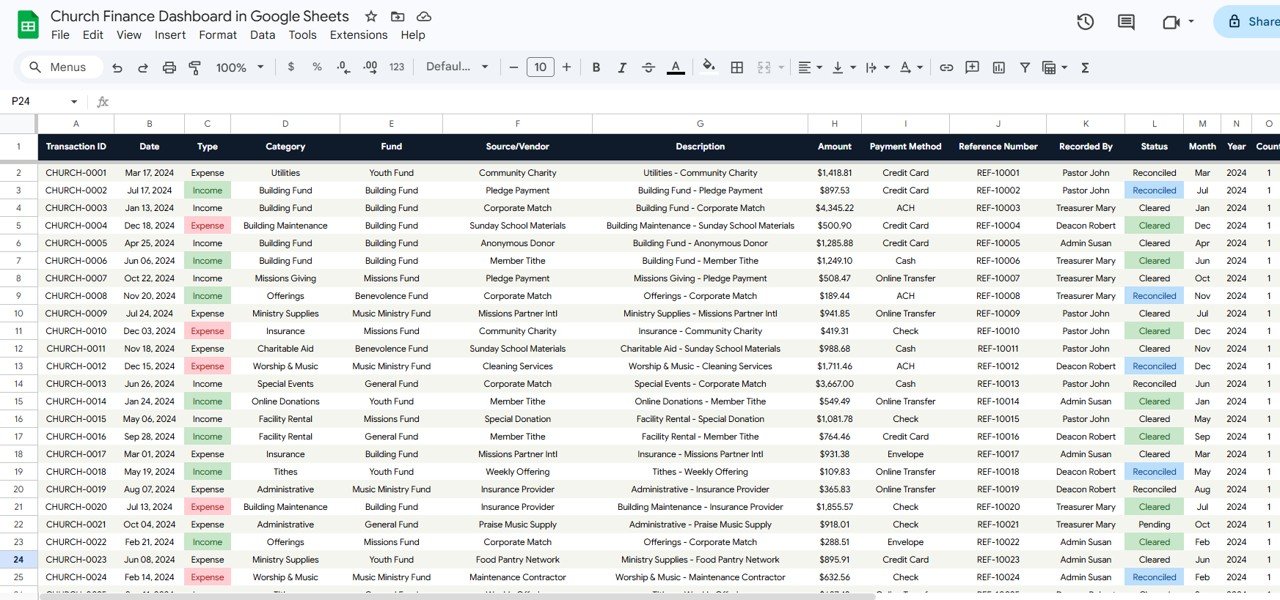Star this document as a favorite
The height and width of the screenshot is (600, 1280).
(x=371, y=16)
